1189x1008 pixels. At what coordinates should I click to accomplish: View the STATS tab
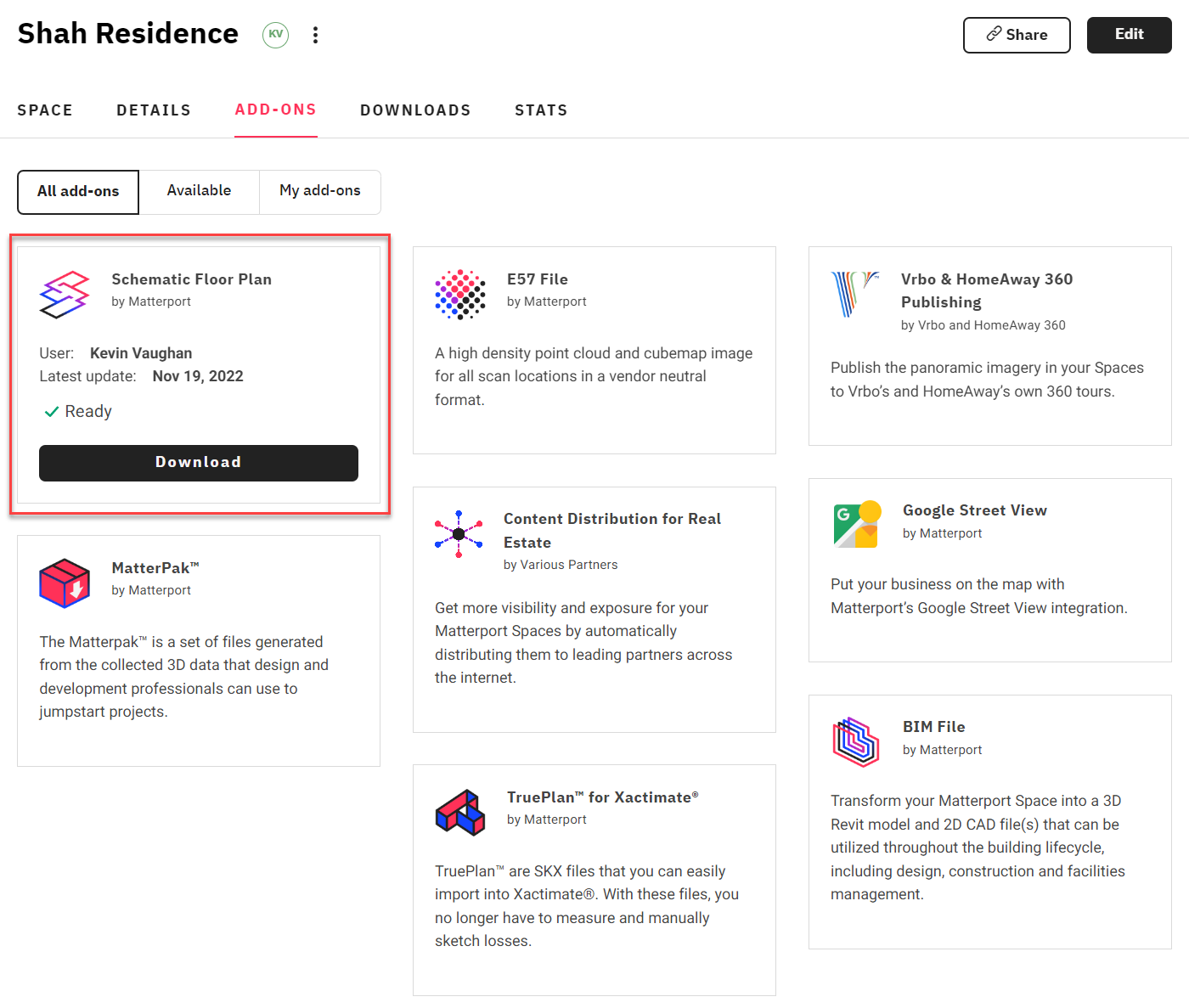pos(541,110)
